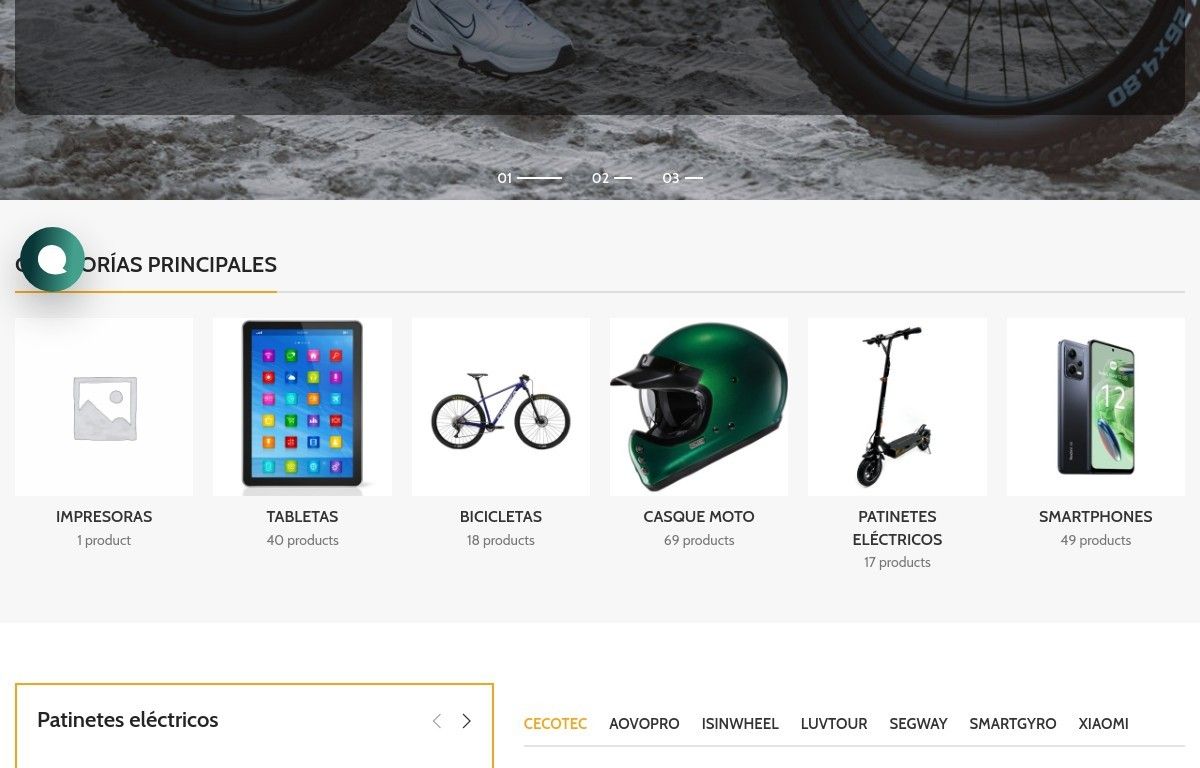Screen dimensions: 1200x768
Task: Jump to slide 03 of the banner
Action: pos(683,178)
